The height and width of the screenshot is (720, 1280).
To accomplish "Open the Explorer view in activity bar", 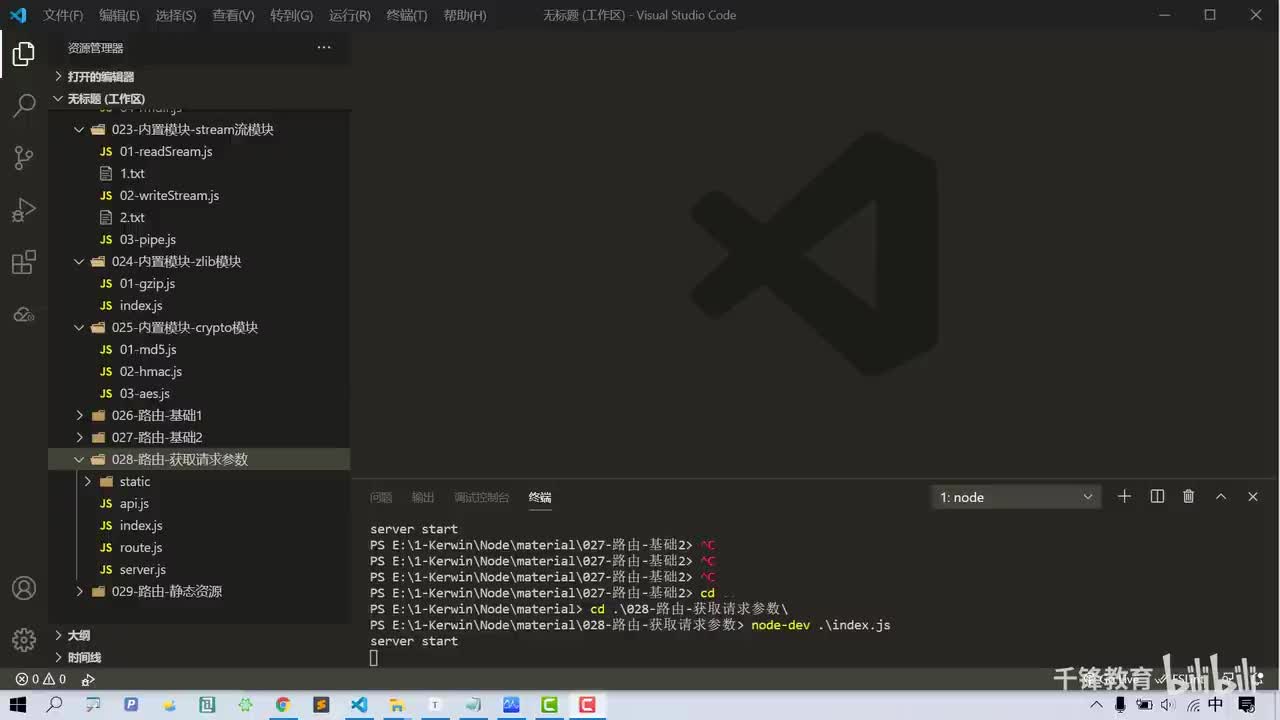I will [x=24, y=54].
